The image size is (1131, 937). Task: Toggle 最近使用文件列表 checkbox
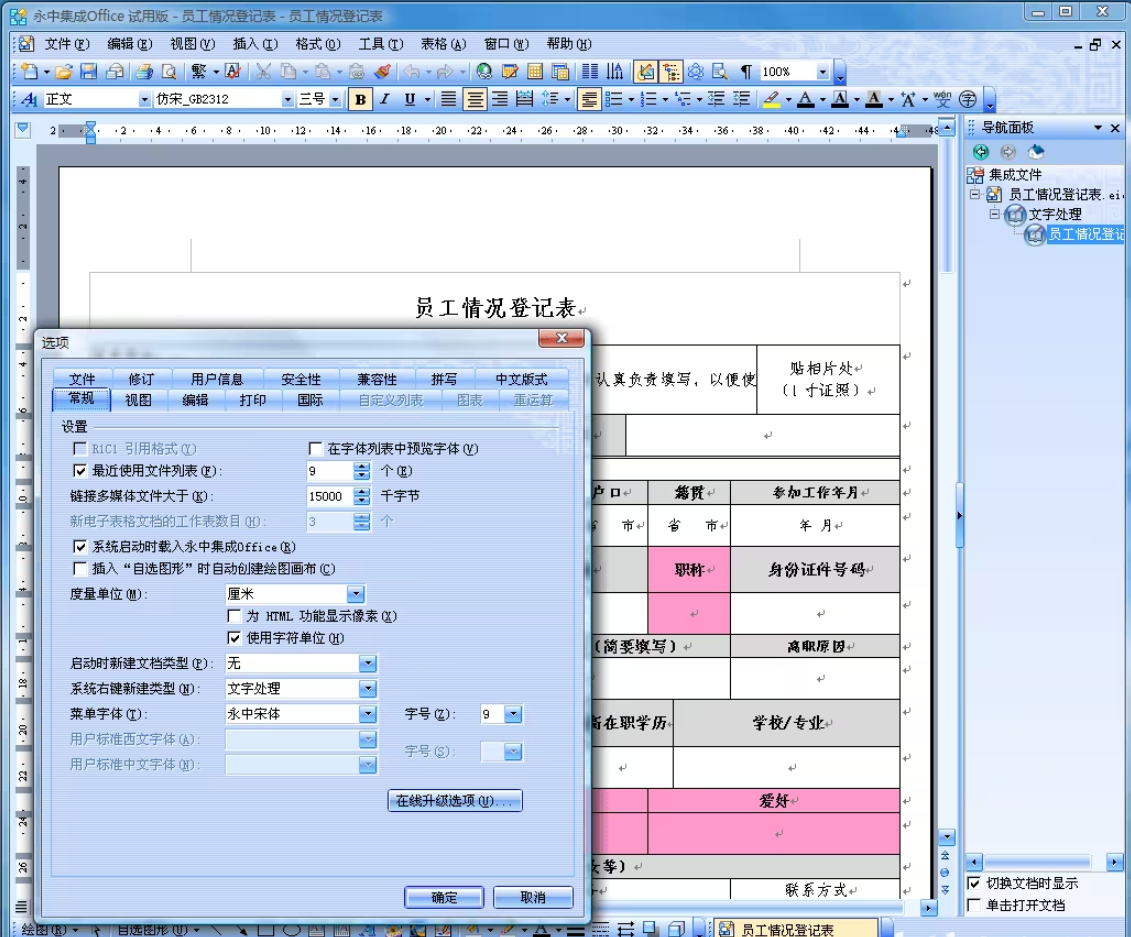pos(80,471)
